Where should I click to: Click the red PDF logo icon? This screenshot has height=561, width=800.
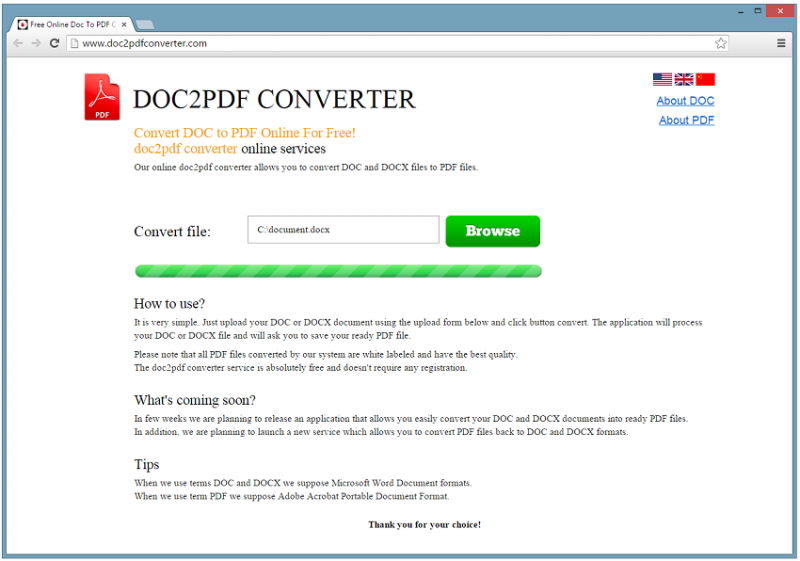click(x=102, y=97)
